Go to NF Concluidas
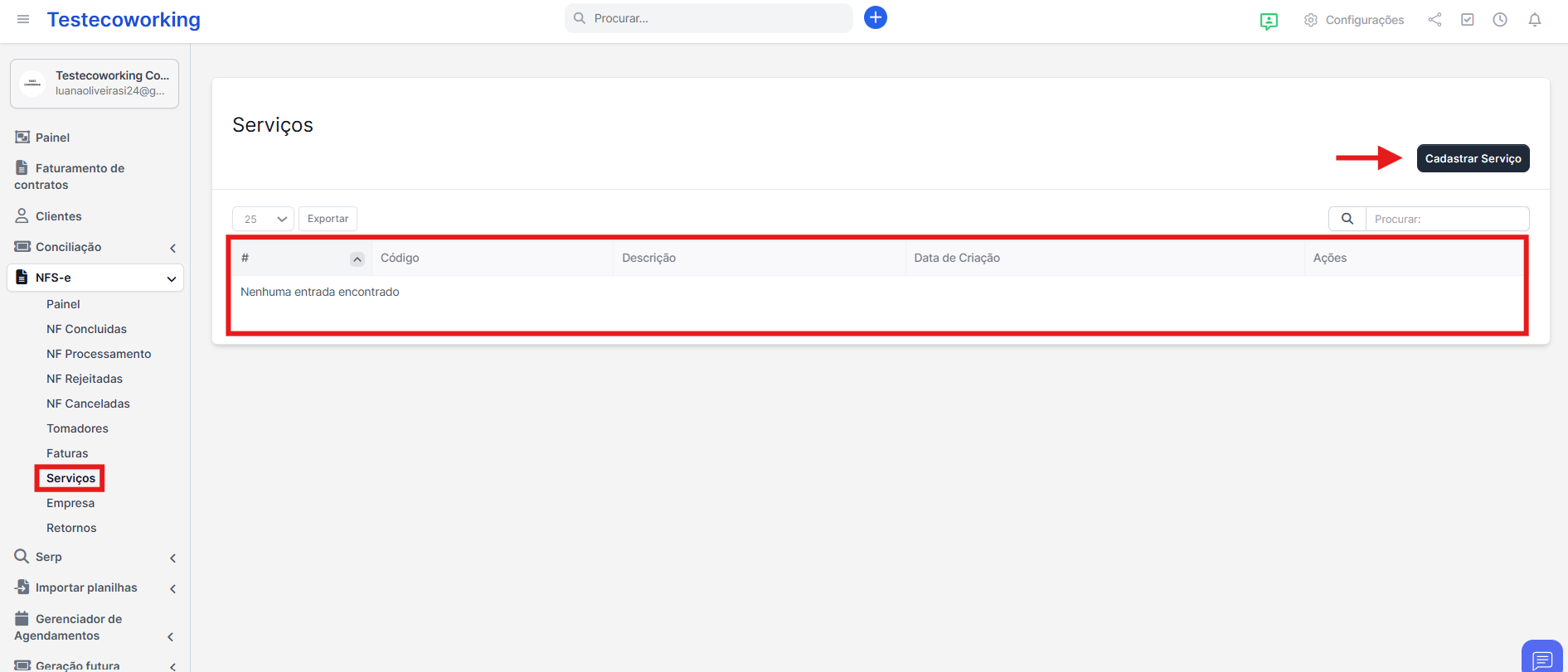This screenshot has width=1568, height=672. coord(86,329)
